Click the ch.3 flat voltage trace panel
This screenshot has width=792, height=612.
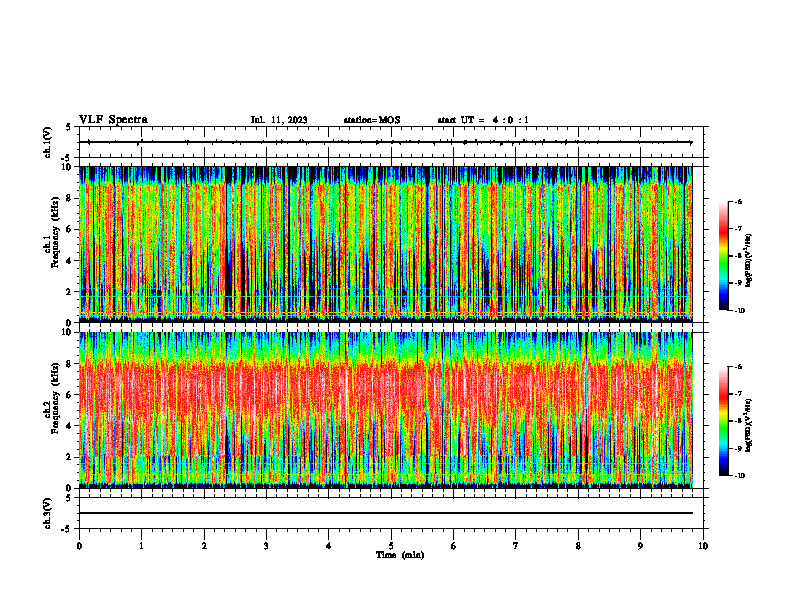391,513
